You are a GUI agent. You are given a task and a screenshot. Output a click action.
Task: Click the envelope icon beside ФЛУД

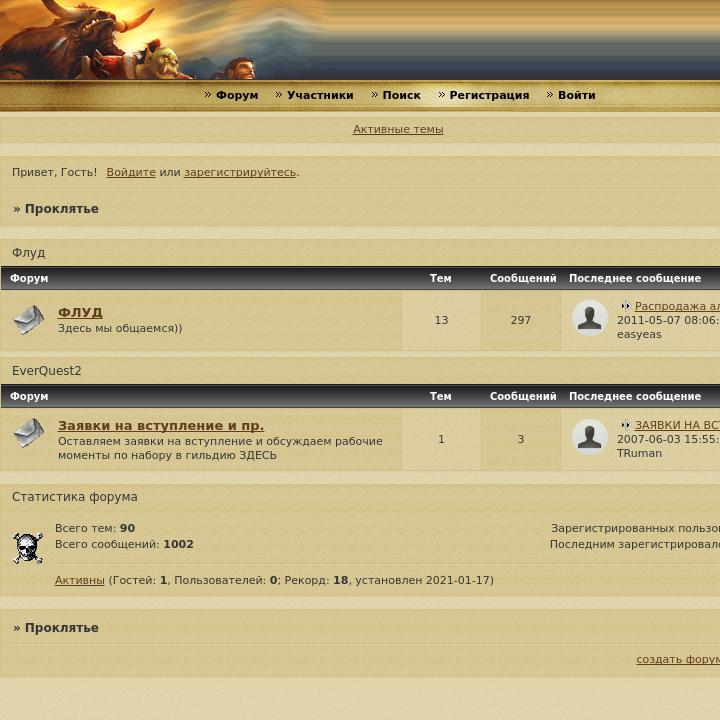point(28,320)
